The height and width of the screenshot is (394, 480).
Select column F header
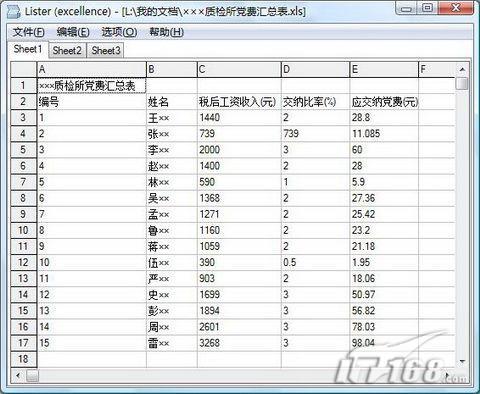(437, 69)
